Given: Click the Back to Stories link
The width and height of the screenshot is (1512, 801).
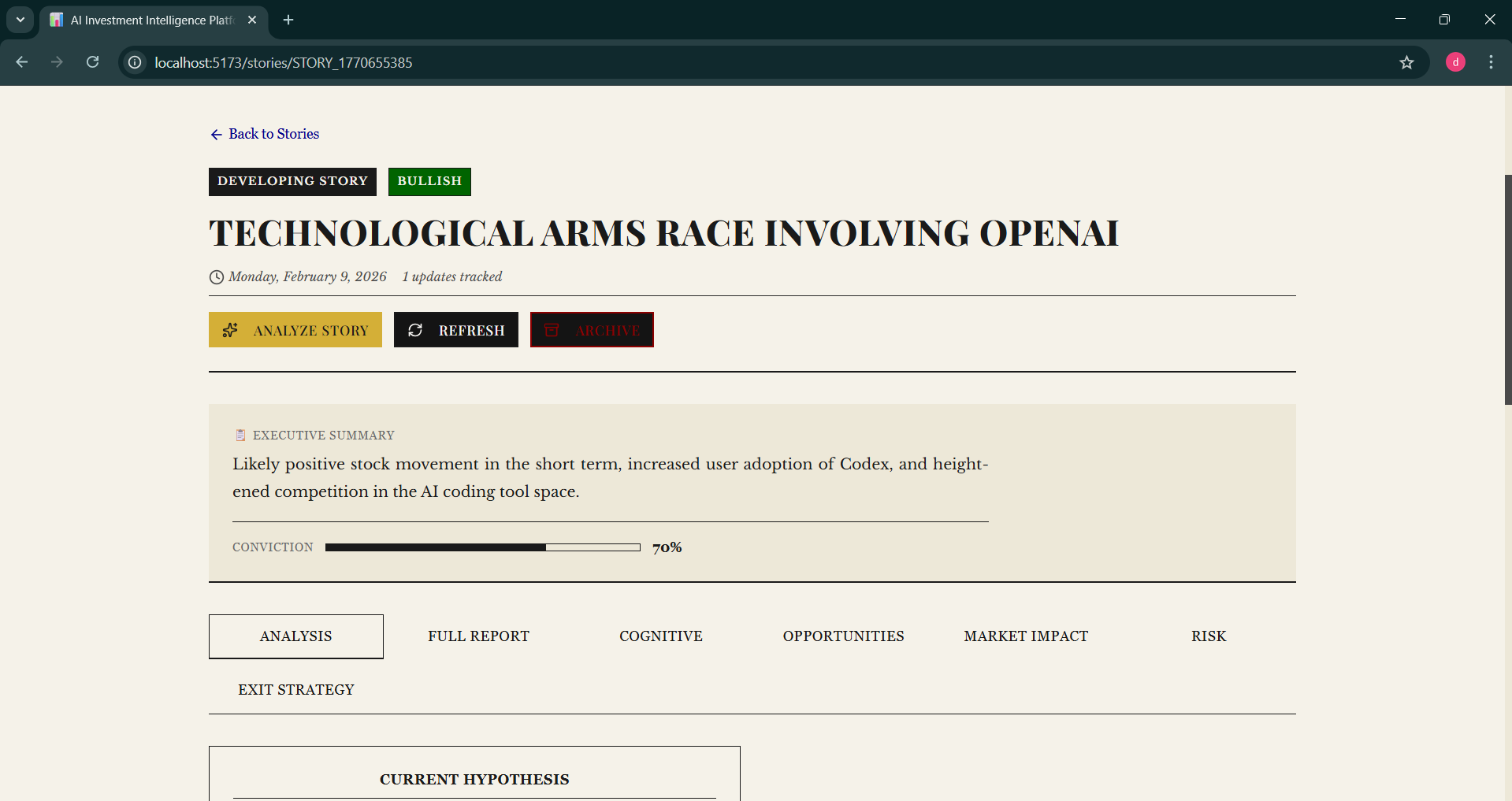Looking at the screenshot, I should point(265,134).
